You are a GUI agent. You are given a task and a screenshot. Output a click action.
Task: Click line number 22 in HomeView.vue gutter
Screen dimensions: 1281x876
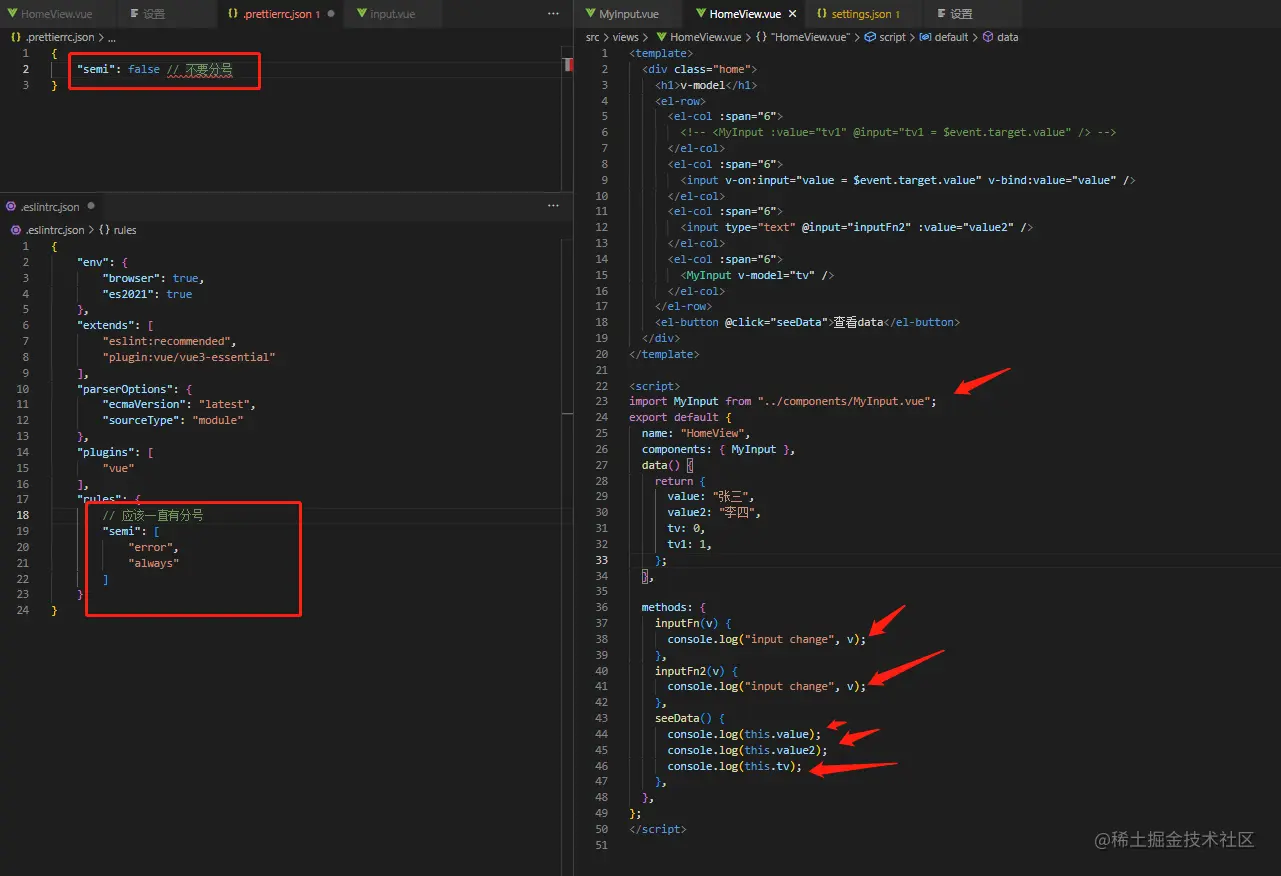601,385
